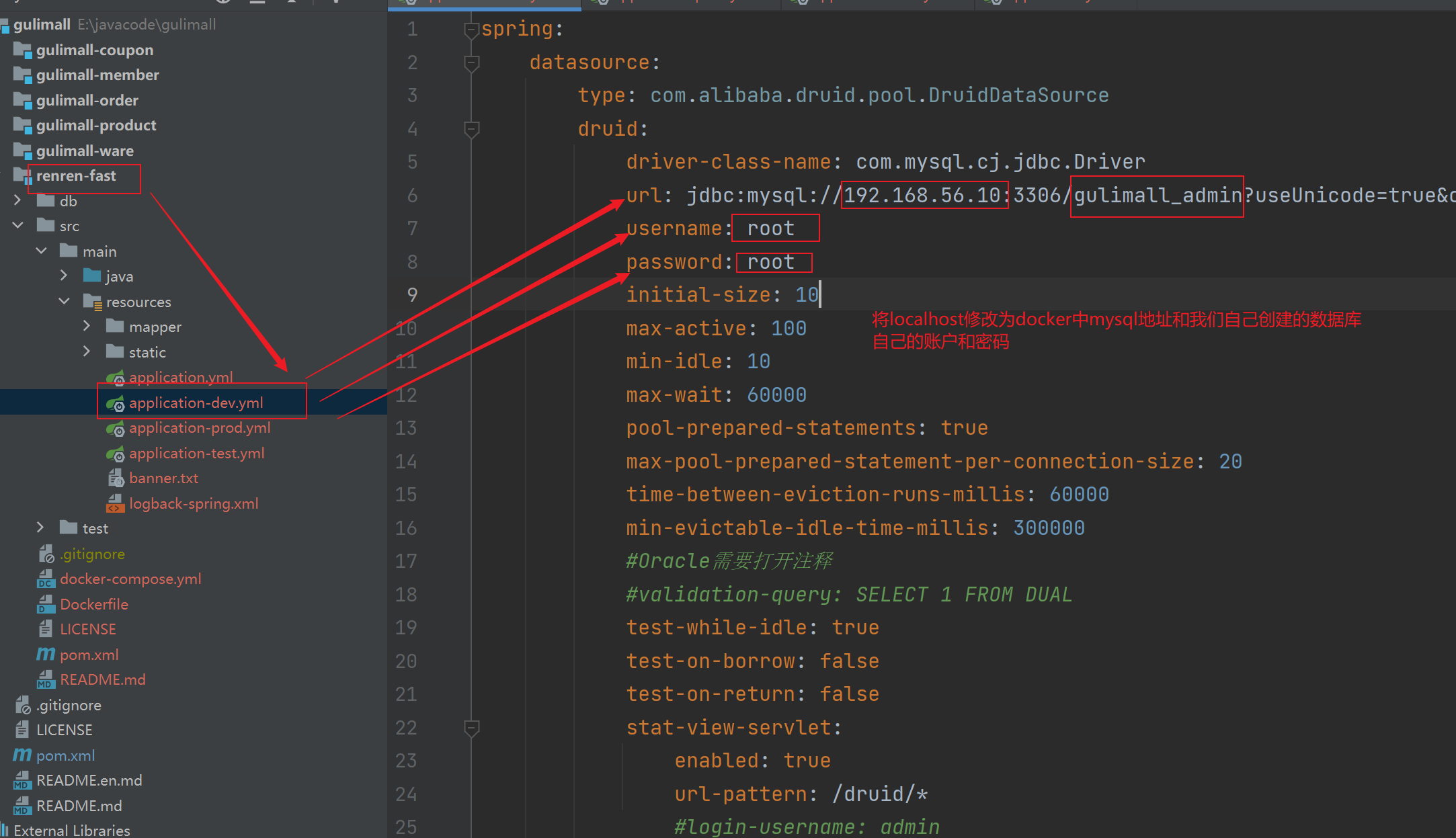The image size is (1456, 838).
Task: Fold the stat-view-servlet block at line 22
Action: pyautogui.click(x=472, y=728)
